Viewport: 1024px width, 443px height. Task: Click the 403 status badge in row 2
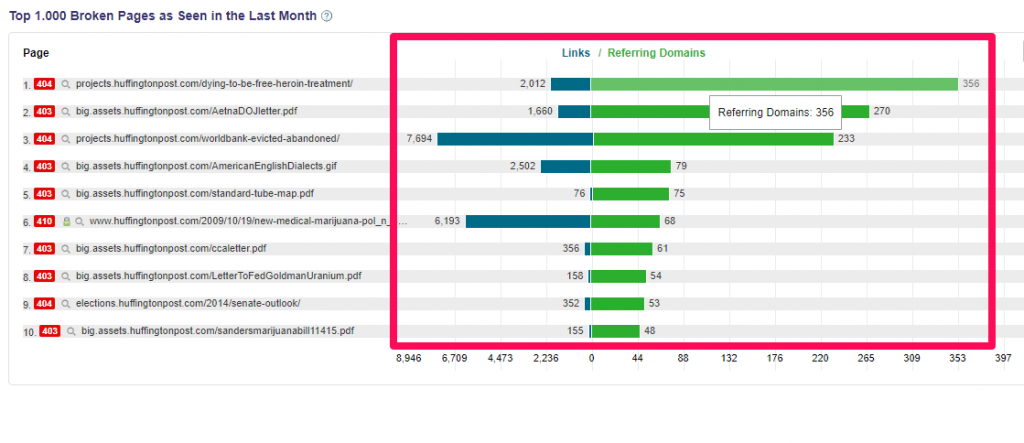point(44,111)
